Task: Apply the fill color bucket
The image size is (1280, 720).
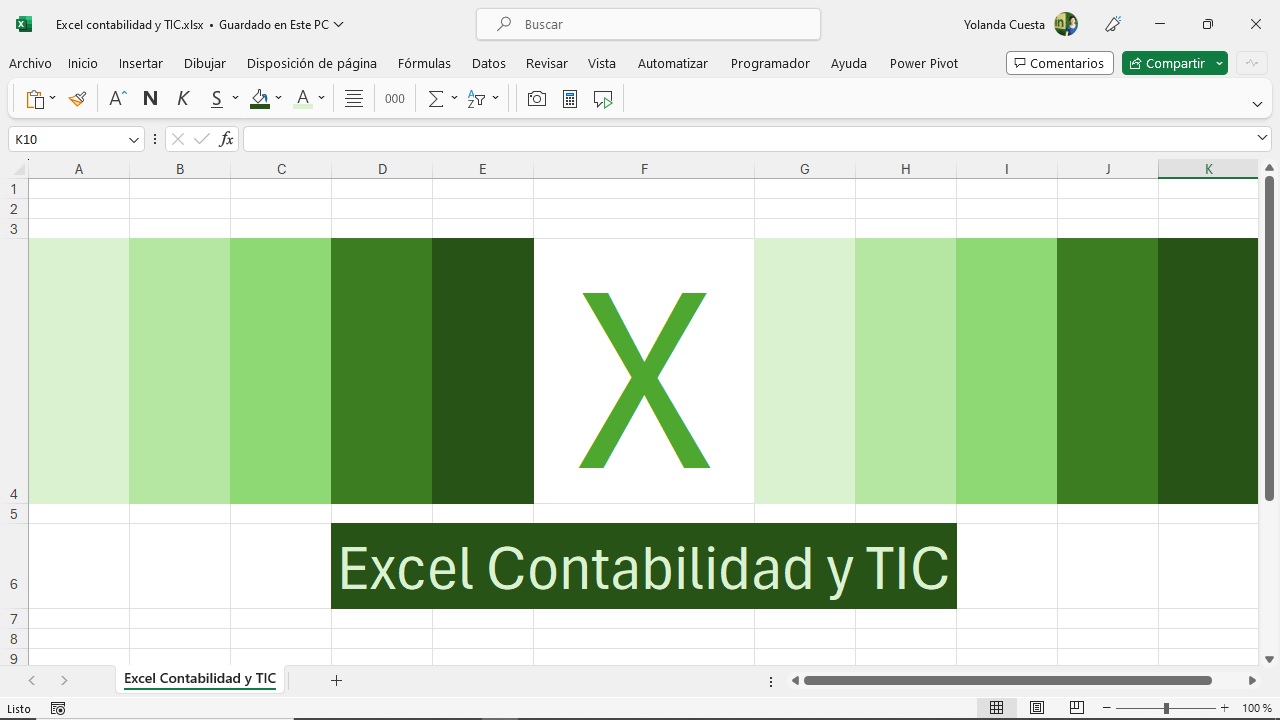Action: [260, 99]
